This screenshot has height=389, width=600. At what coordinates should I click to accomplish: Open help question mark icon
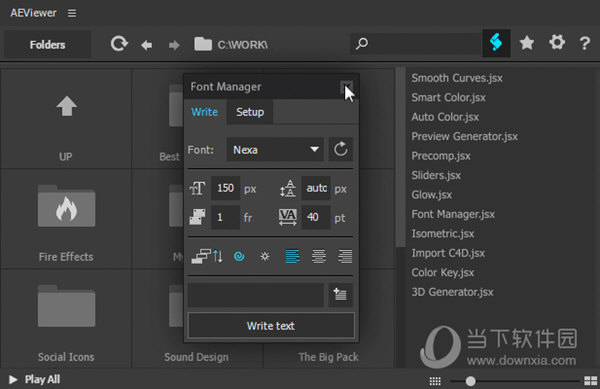tap(584, 43)
